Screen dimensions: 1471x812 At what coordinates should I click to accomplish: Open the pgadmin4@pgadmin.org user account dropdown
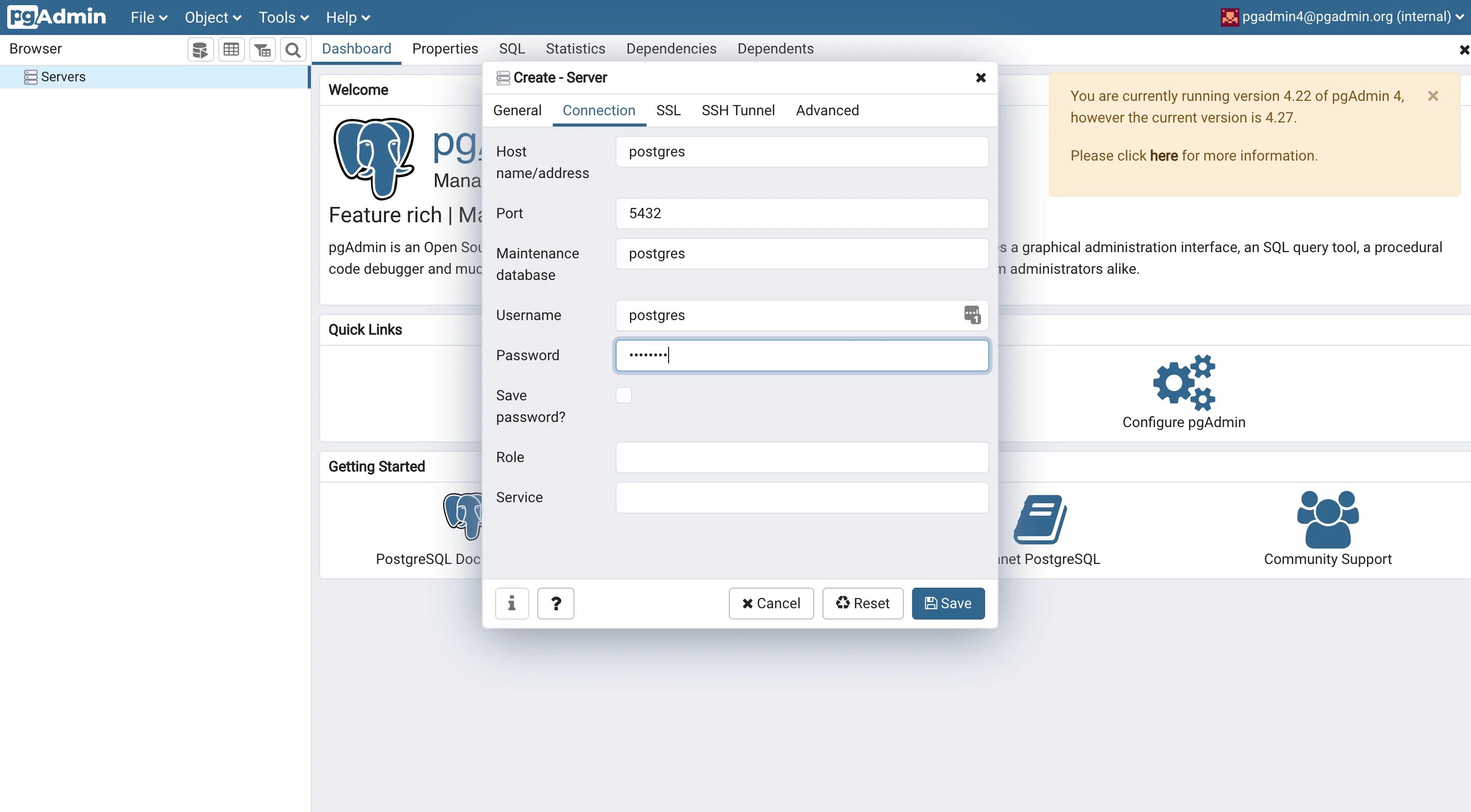pyautogui.click(x=1345, y=16)
